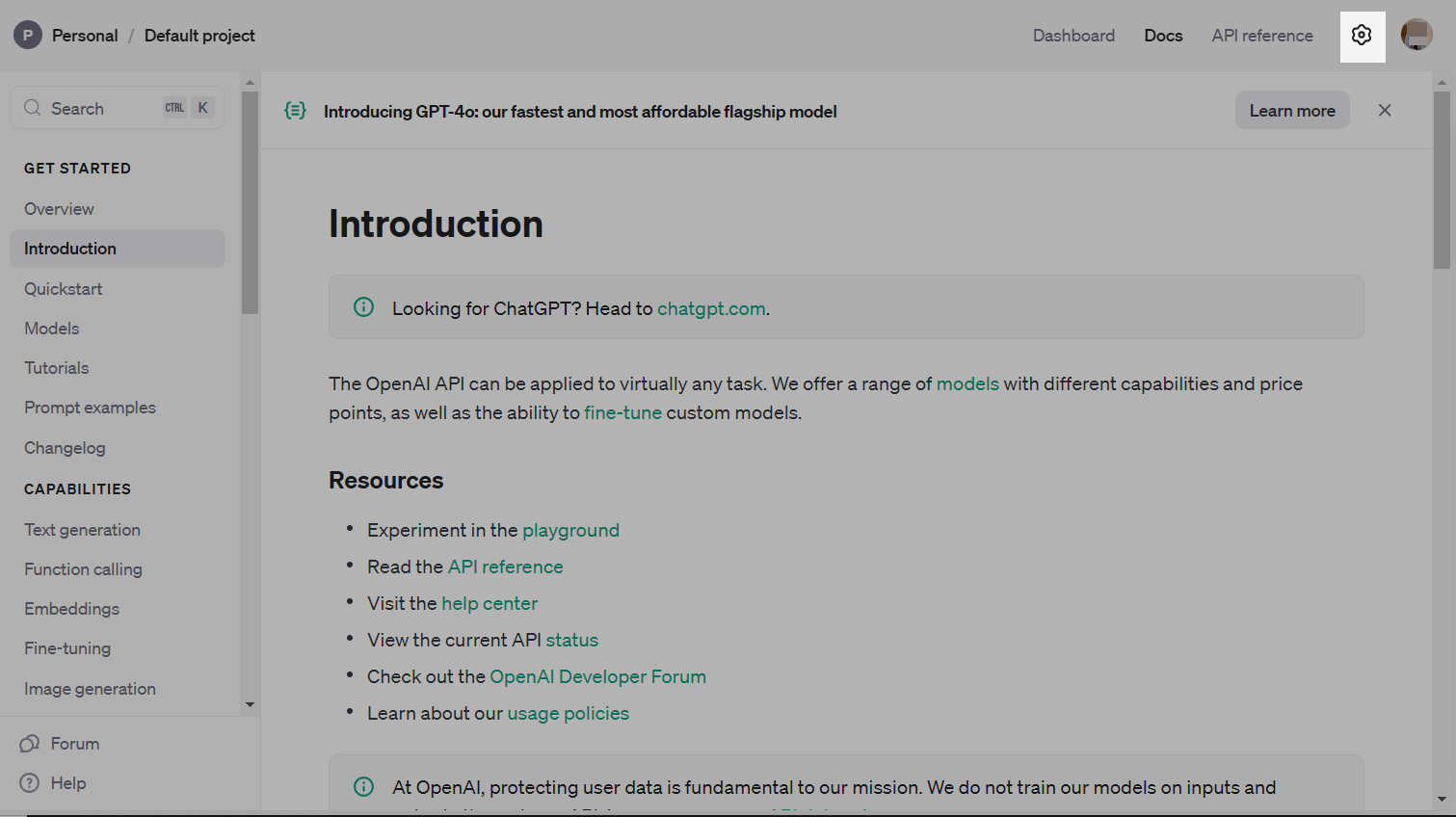Click the Personal workspace P icon
This screenshot has height=817, width=1456.
point(27,35)
